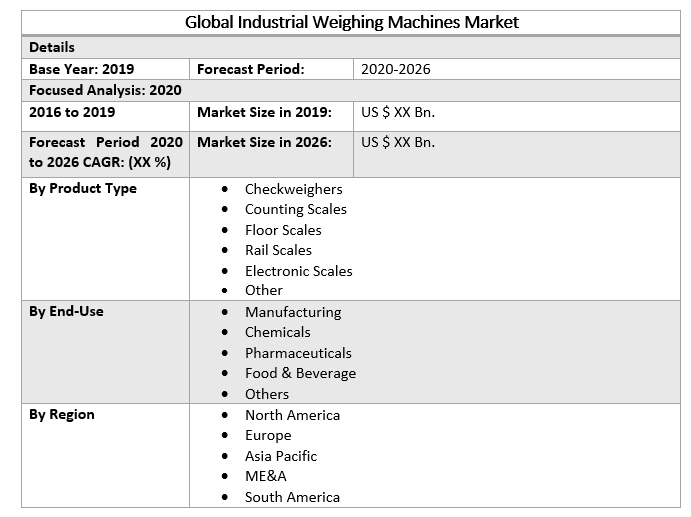This screenshot has height=517, width=691.
Task: Click the Base Year: 2019 cell
Action: [x=81, y=69]
